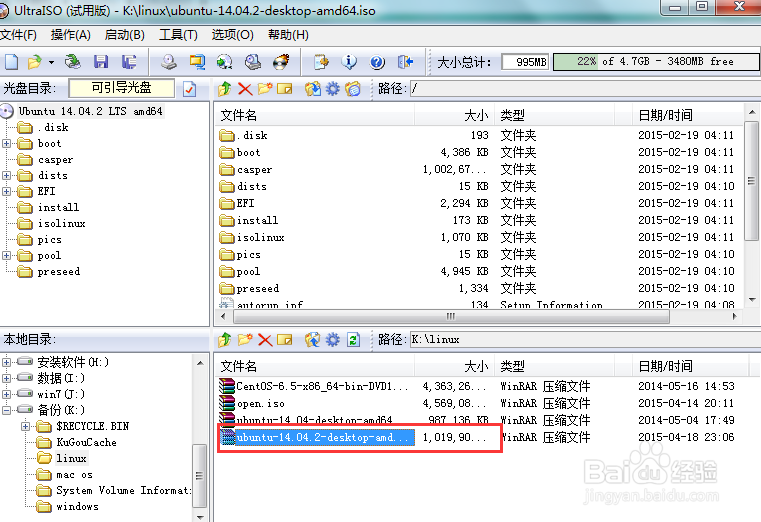
Task: Click gear properties icon in image toolbar
Action: (332, 89)
